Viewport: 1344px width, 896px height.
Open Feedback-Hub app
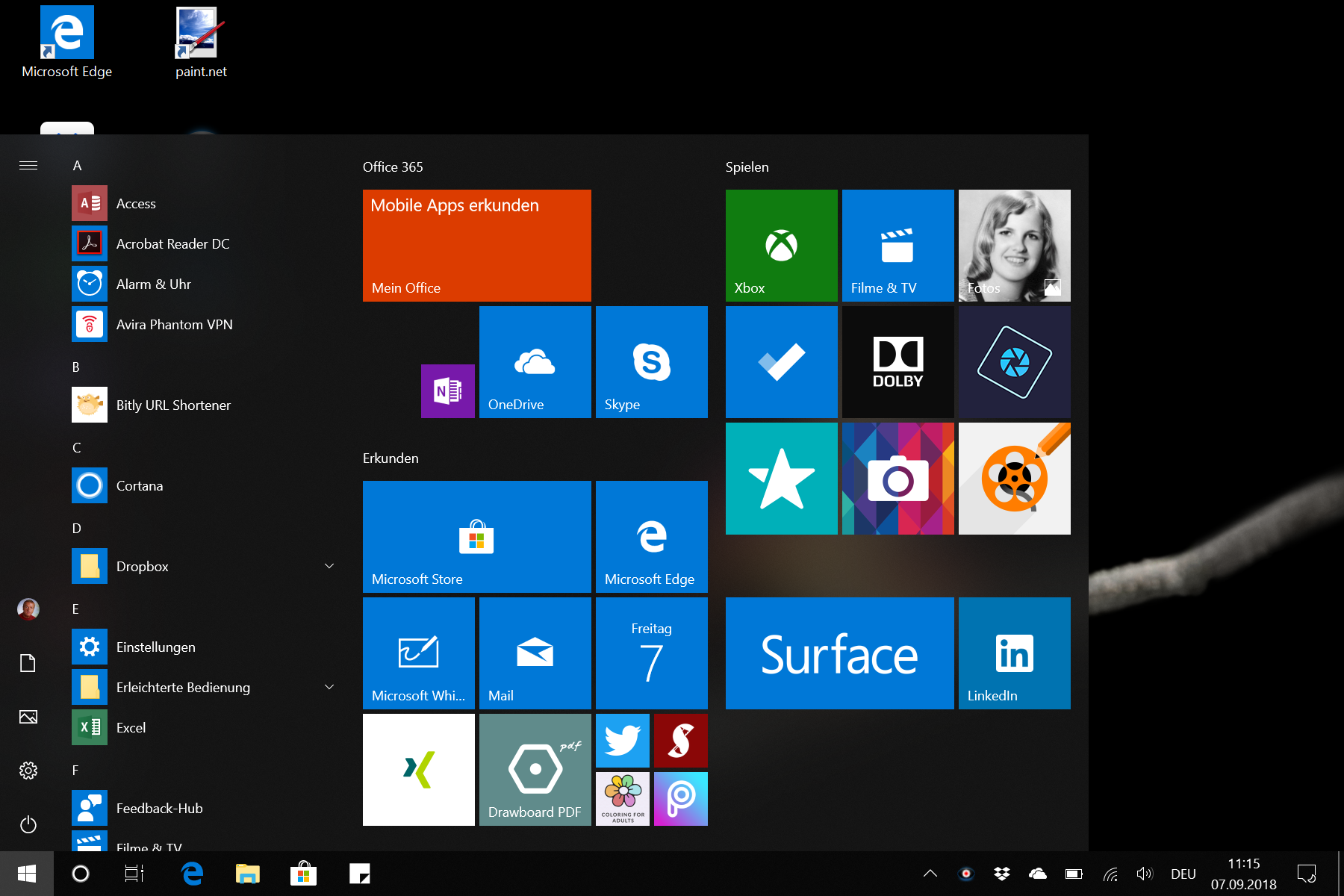click(x=203, y=808)
